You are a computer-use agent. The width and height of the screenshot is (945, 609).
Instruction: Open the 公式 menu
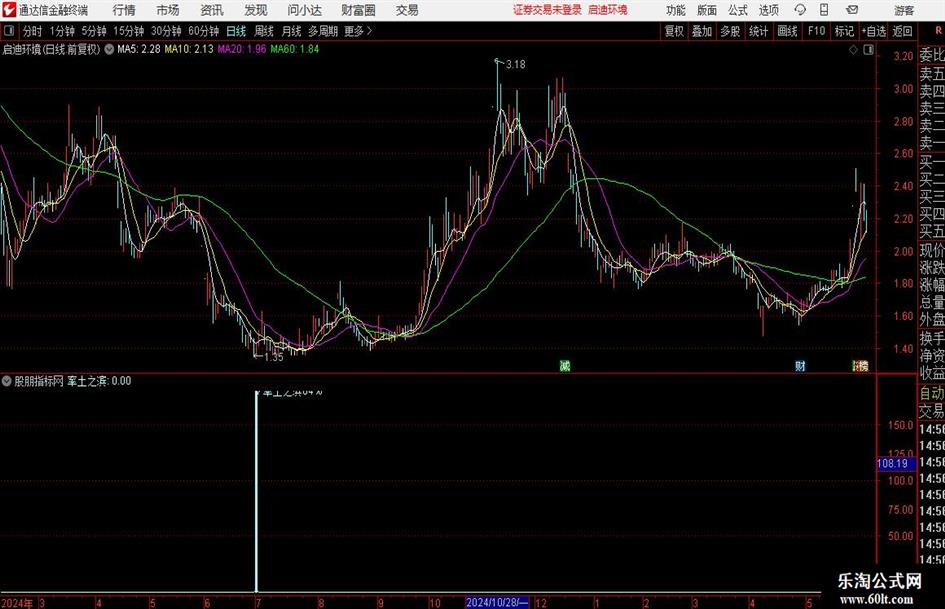click(738, 10)
